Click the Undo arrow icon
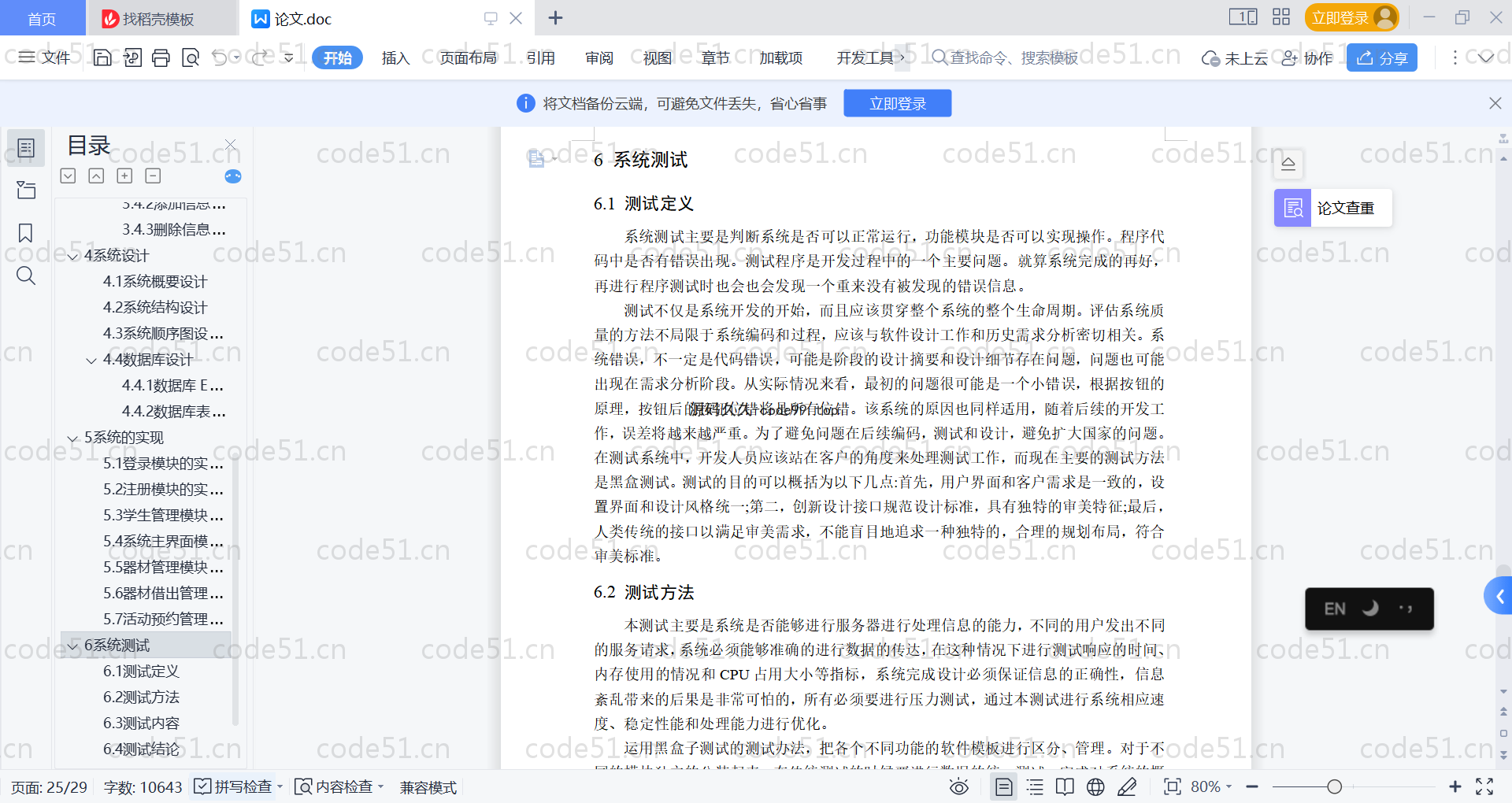 point(220,57)
